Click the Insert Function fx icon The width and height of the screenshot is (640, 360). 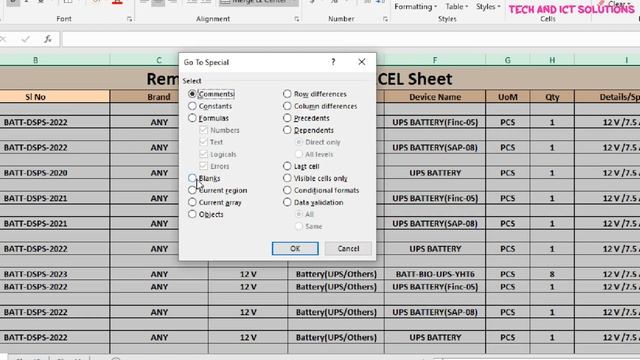(x=48, y=39)
